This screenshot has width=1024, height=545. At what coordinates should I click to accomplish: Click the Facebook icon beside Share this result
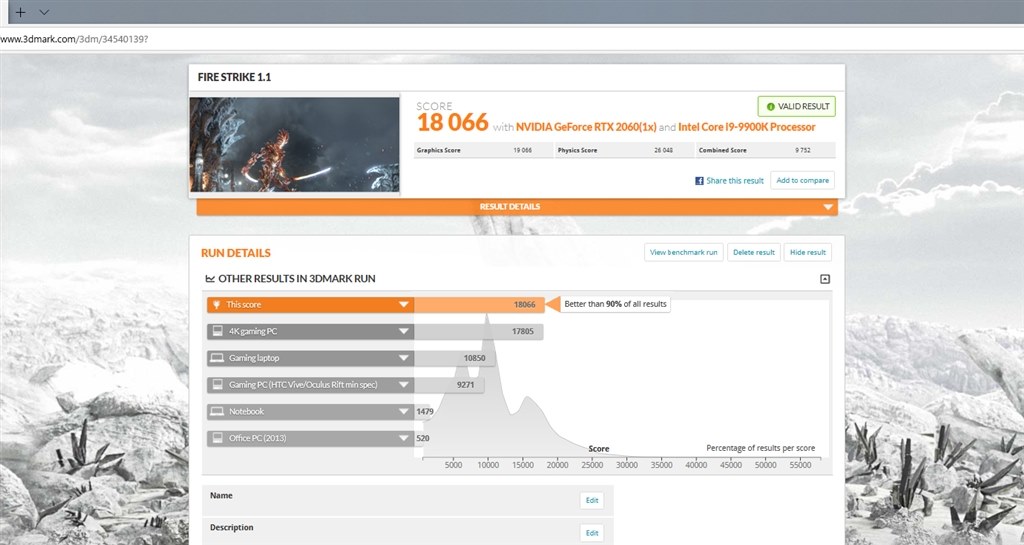point(699,181)
